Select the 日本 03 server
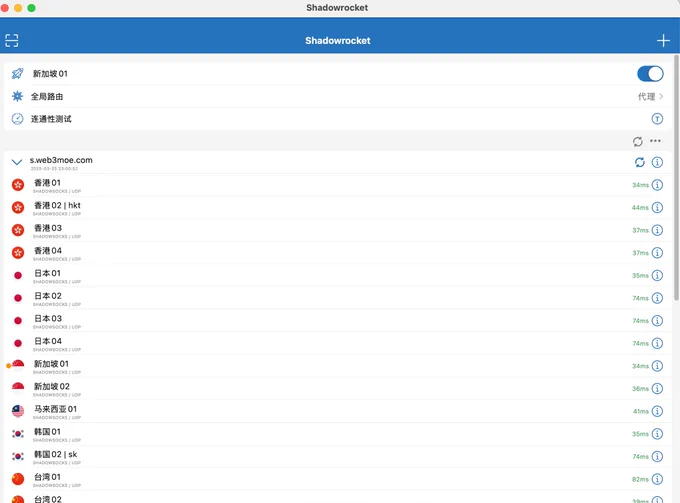Screen dimensions: 680x503 tap(340, 321)
